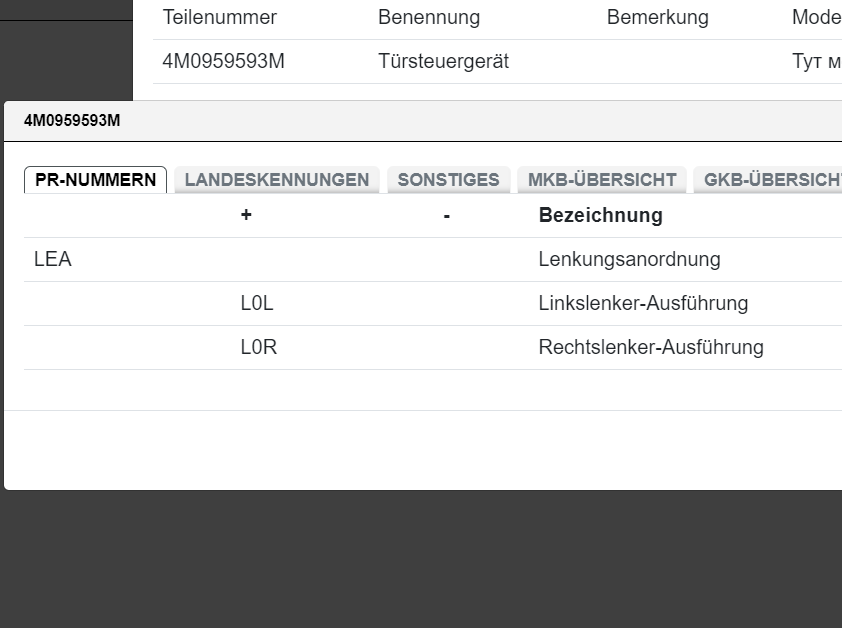The height and width of the screenshot is (628, 842).
Task: Click the L0L PR code
Action: pos(256,304)
